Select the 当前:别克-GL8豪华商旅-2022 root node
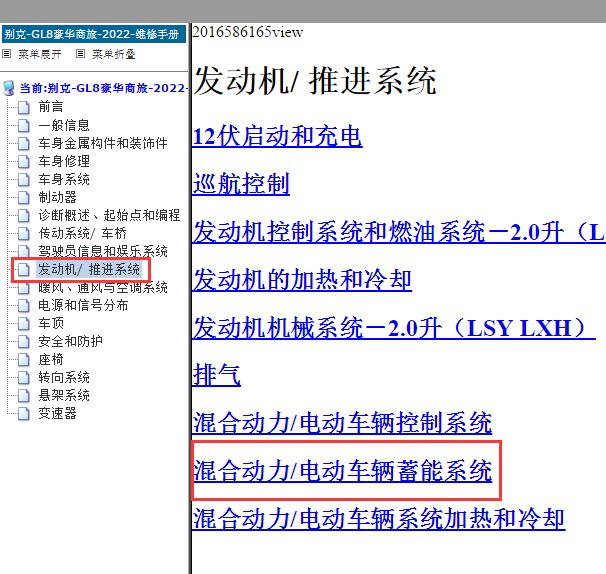Image resolution: width=606 pixels, height=574 pixels. click(104, 88)
